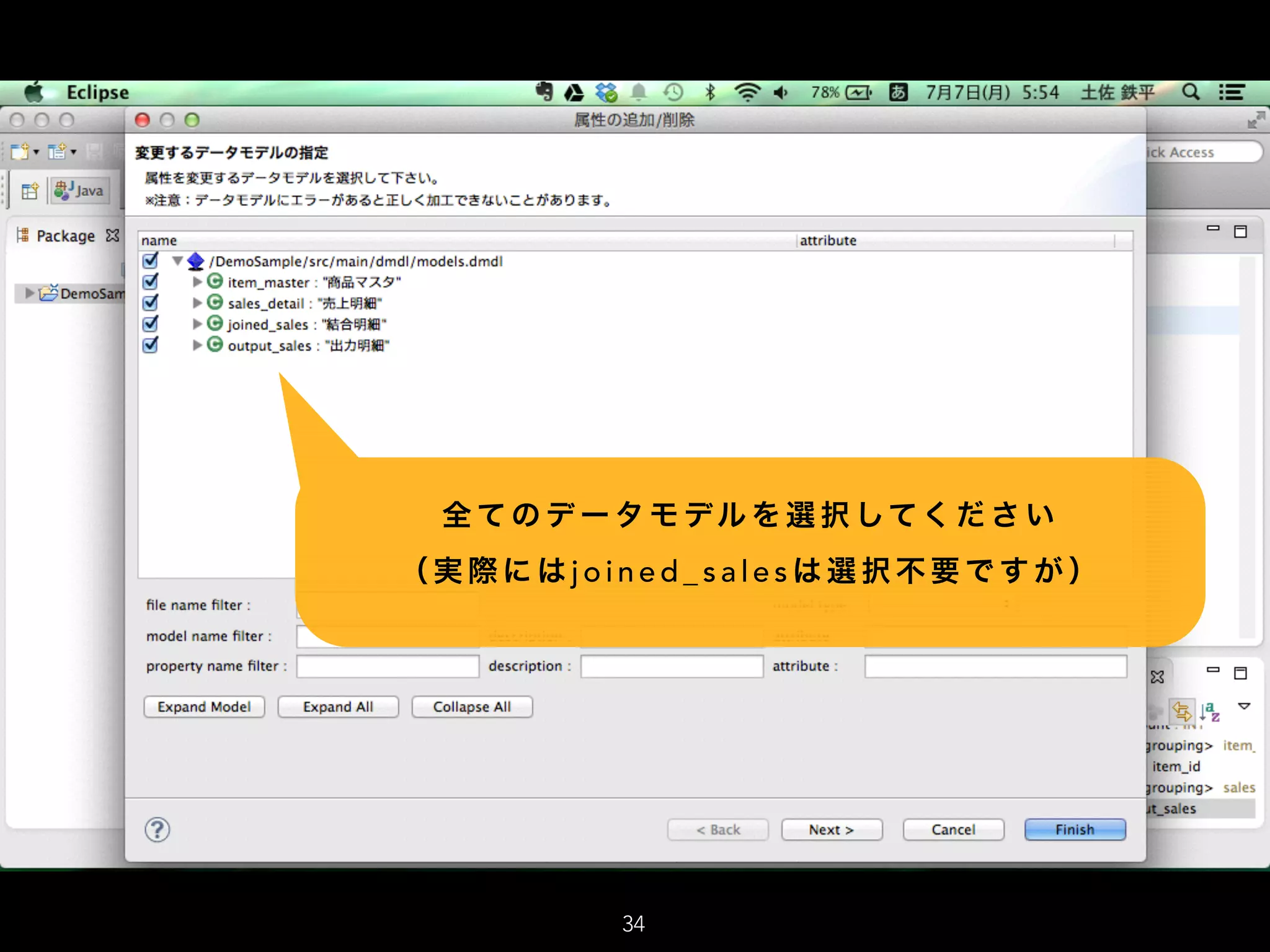
Task: Open the Eclipse application menu
Action: [97, 92]
